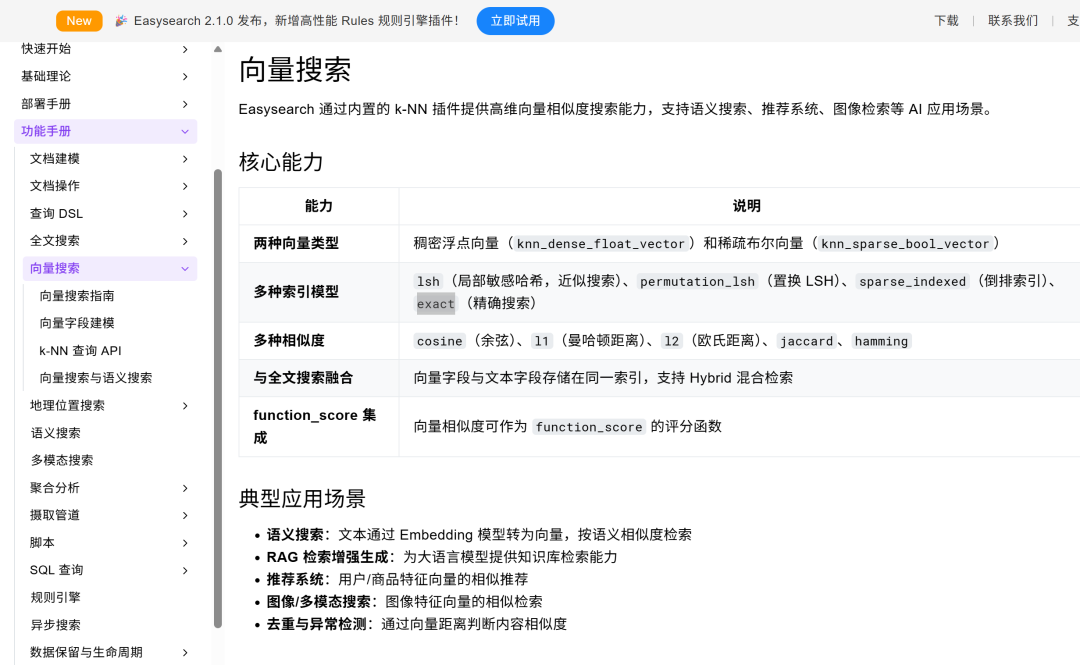Open 向量搜索指南 page
1080x665 pixels.
[x=77, y=296]
